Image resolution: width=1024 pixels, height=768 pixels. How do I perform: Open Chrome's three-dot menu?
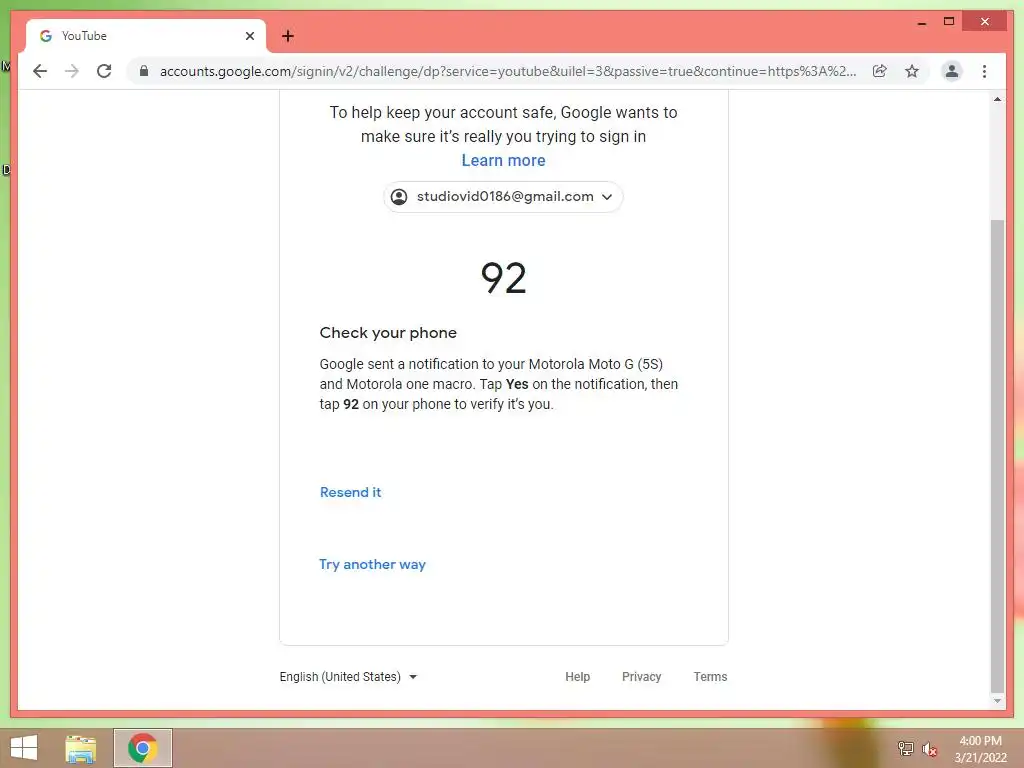pos(984,71)
